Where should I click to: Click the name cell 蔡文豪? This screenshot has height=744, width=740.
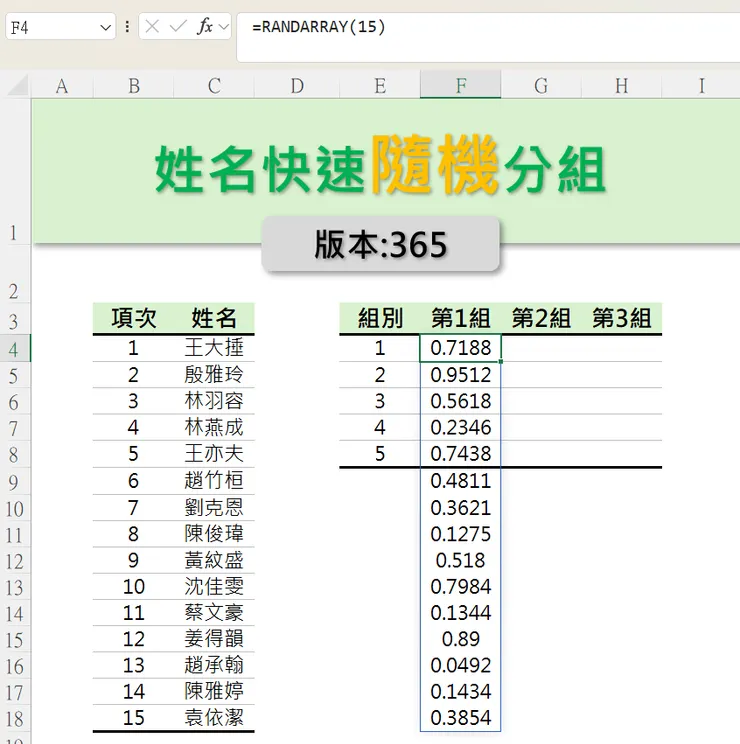[x=214, y=613]
